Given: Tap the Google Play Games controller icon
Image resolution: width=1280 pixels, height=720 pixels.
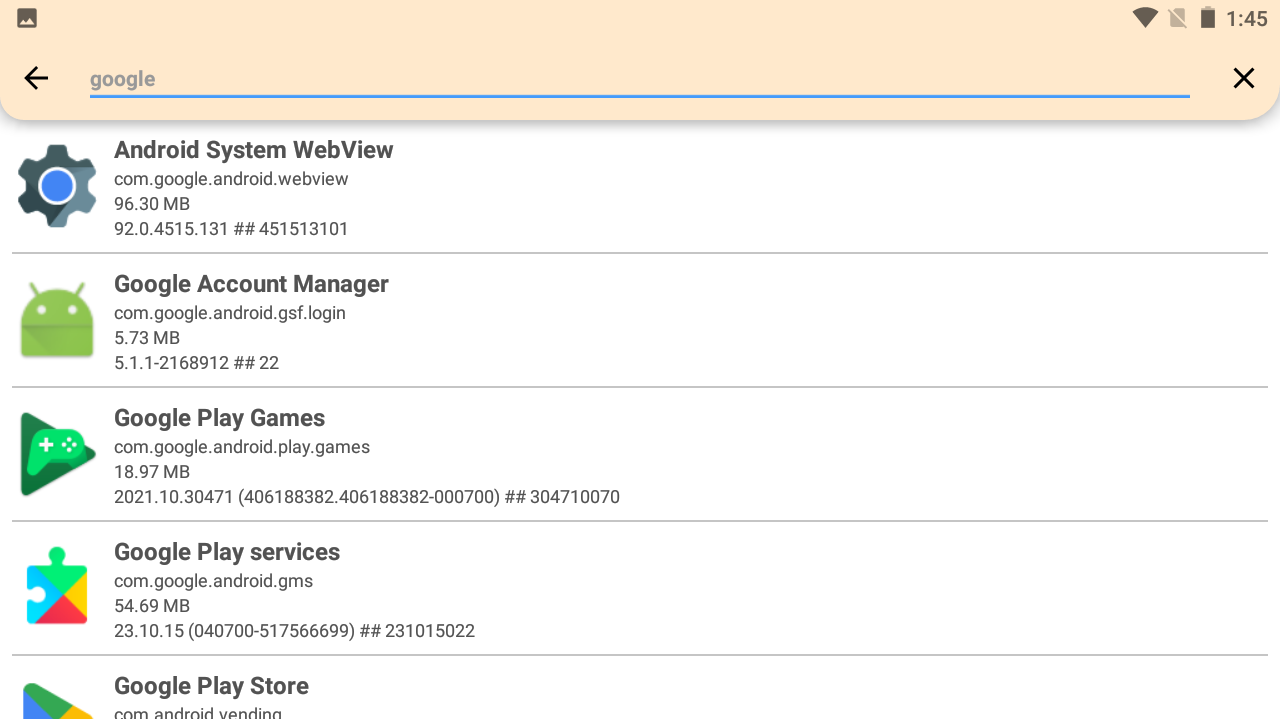Looking at the screenshot, I should pyautogui.click(x=57, y=454).
